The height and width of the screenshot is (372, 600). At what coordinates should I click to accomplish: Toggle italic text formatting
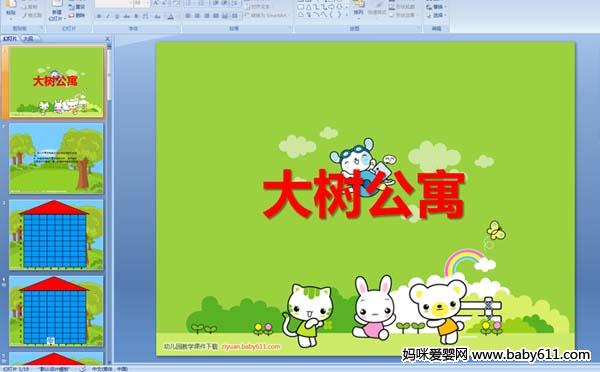[x=108, y=16]
